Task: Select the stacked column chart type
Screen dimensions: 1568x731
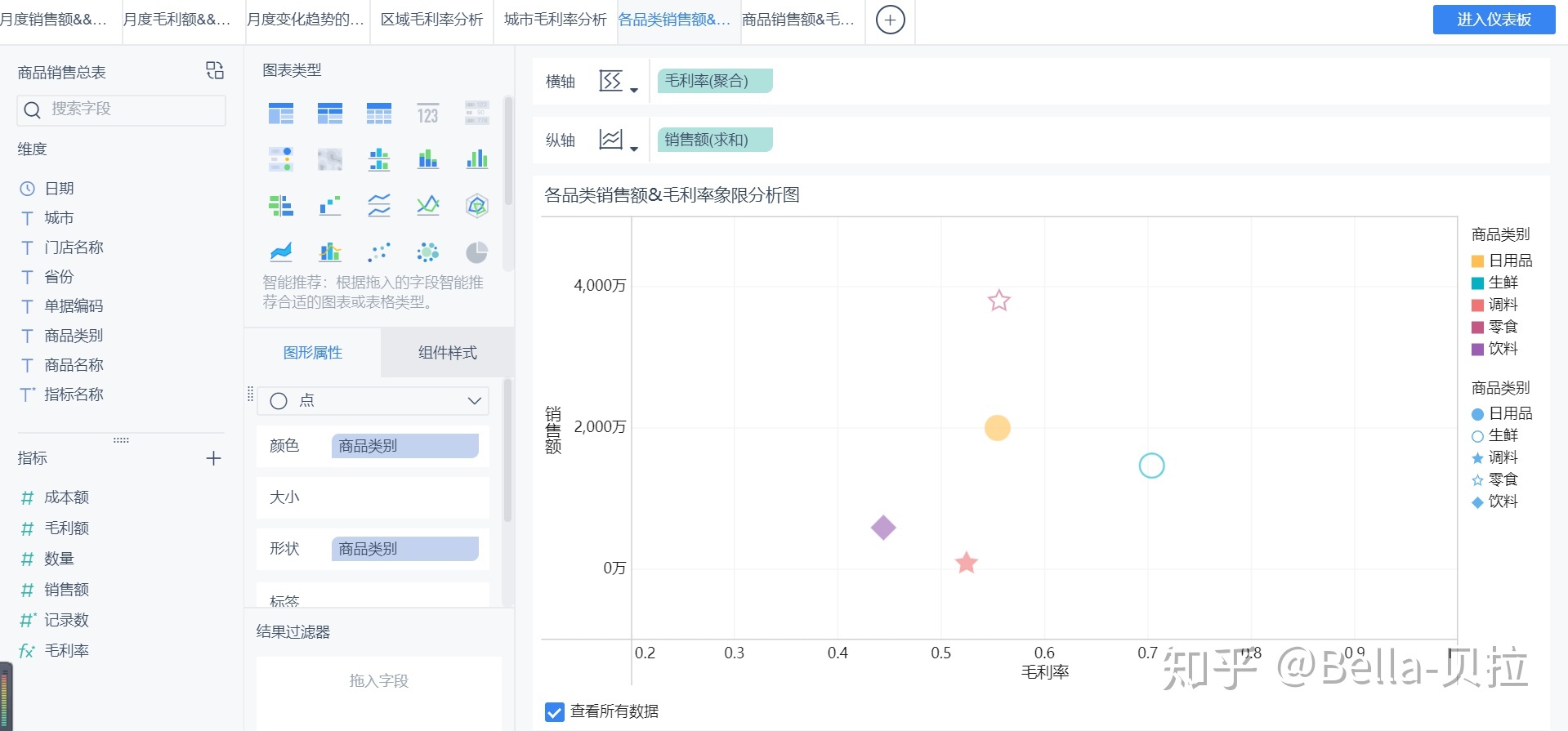Action: (x=428, y=159)
